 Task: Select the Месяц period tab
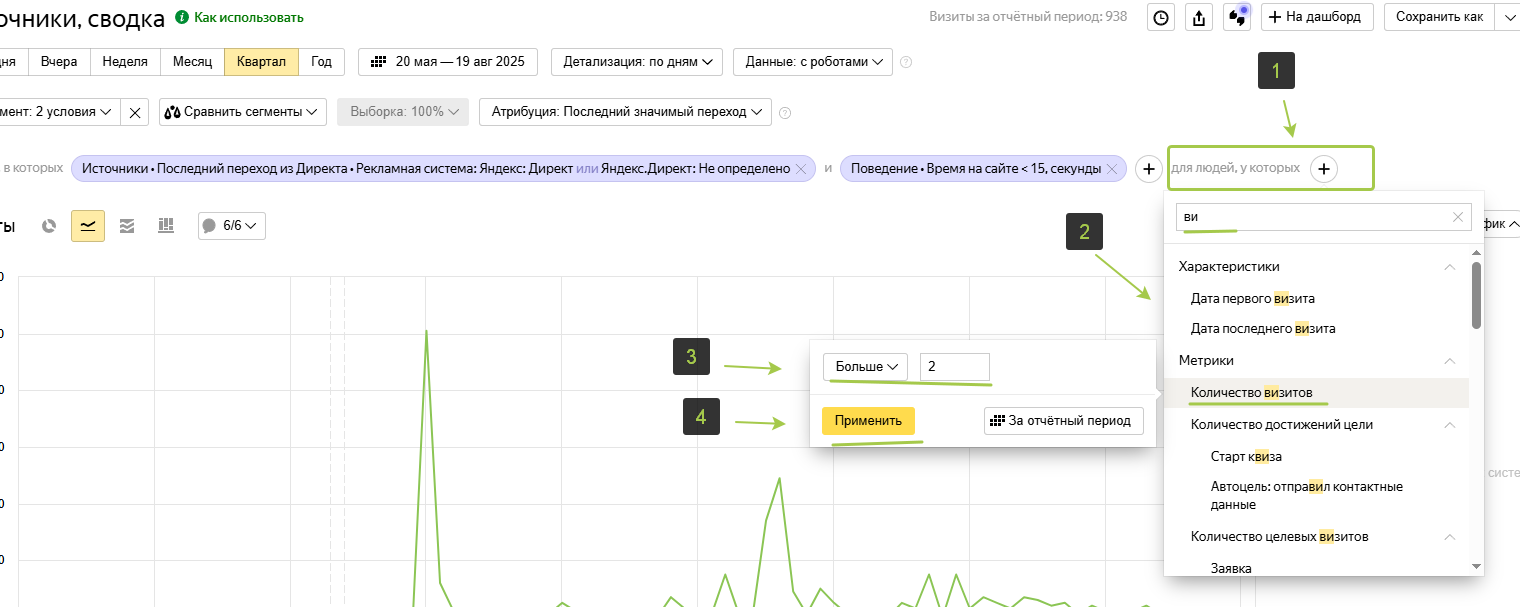tap(192, 61)
